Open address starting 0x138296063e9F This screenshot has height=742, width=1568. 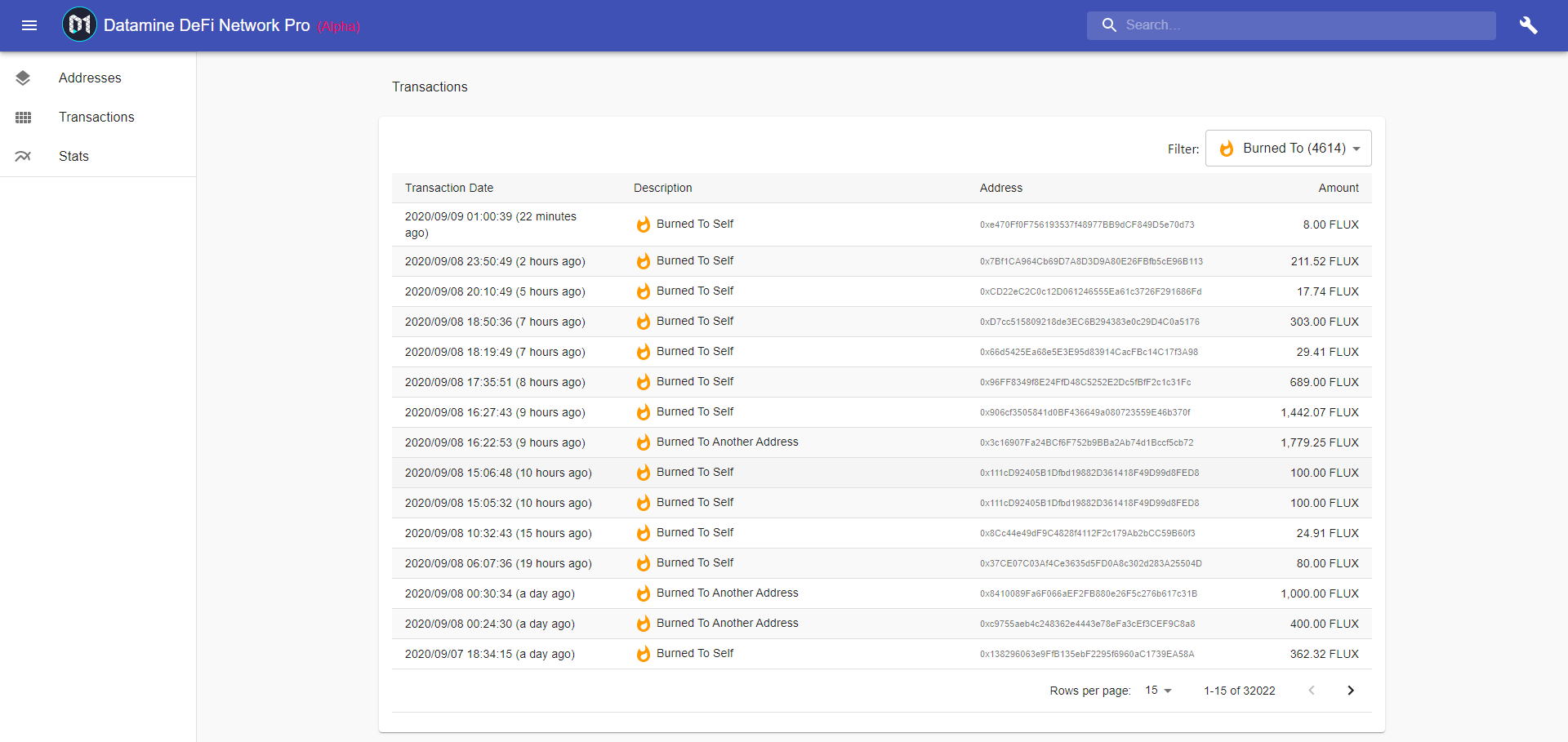tap(1087, 654)
